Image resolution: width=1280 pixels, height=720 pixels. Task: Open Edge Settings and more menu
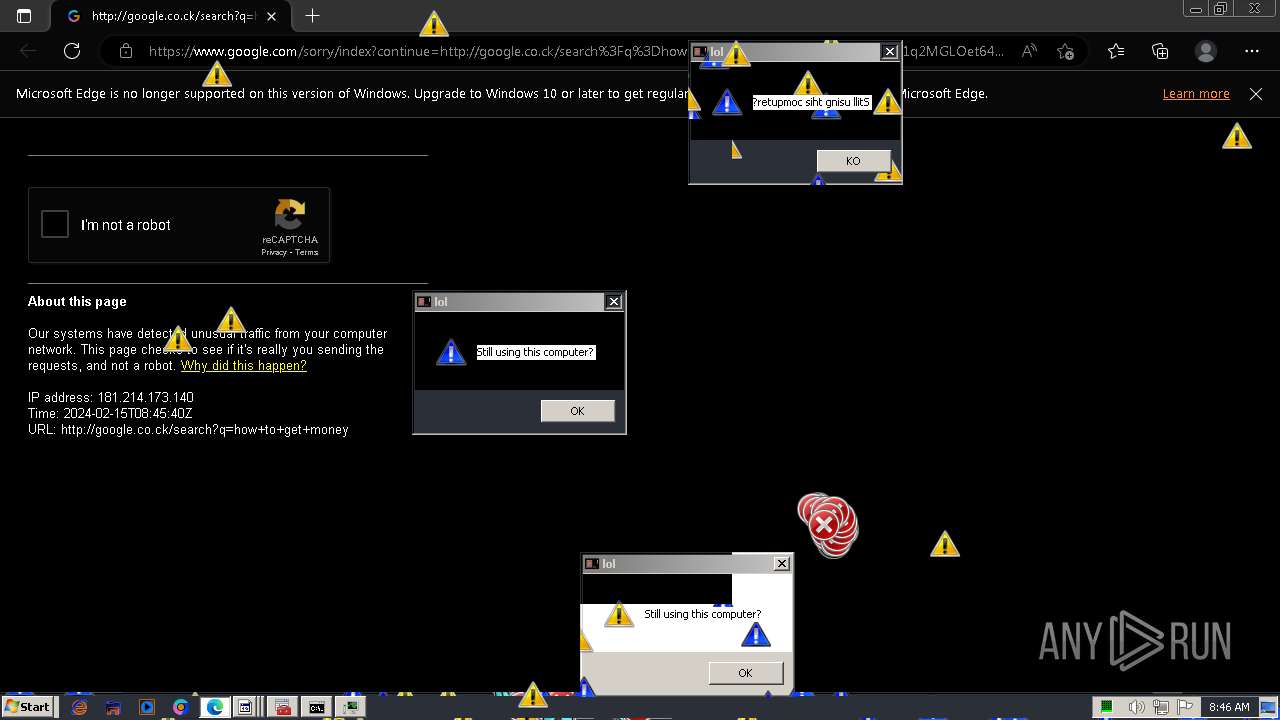1252,51
